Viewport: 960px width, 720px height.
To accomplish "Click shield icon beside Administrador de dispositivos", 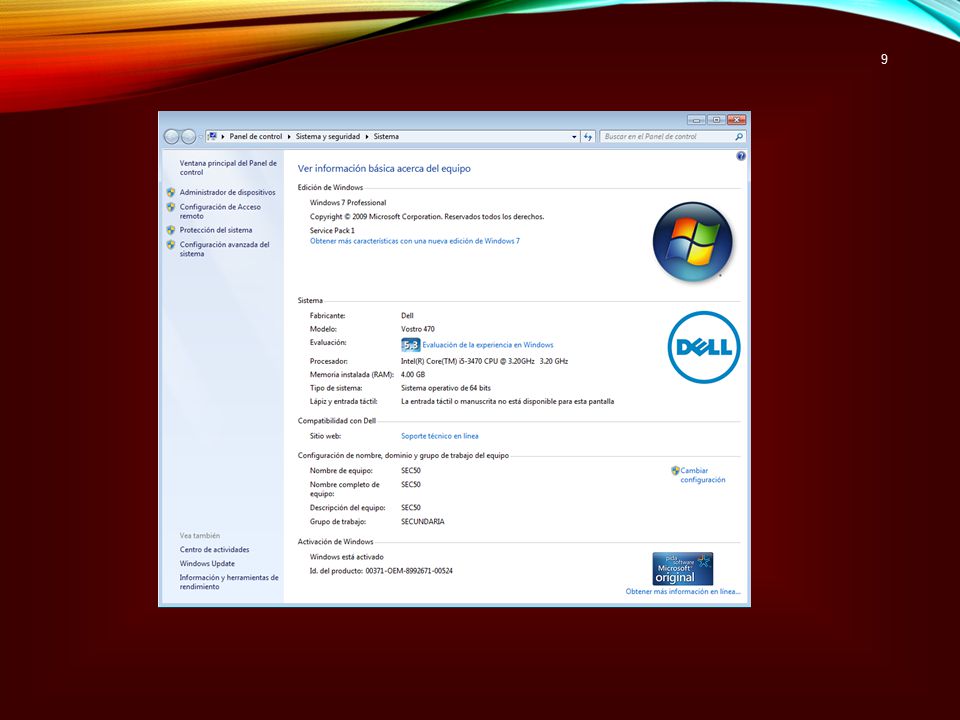I will pyautogui.click(x=171, y=192).
